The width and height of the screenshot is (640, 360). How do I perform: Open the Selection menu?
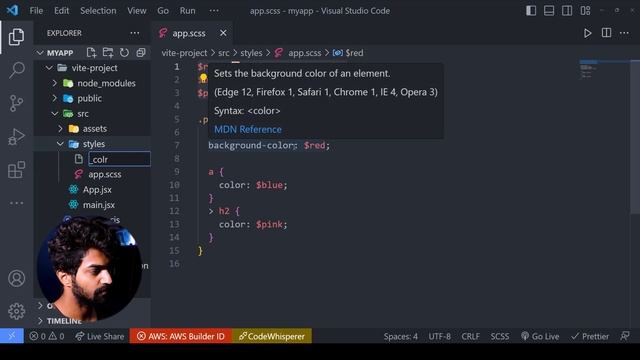coord(98,11)
